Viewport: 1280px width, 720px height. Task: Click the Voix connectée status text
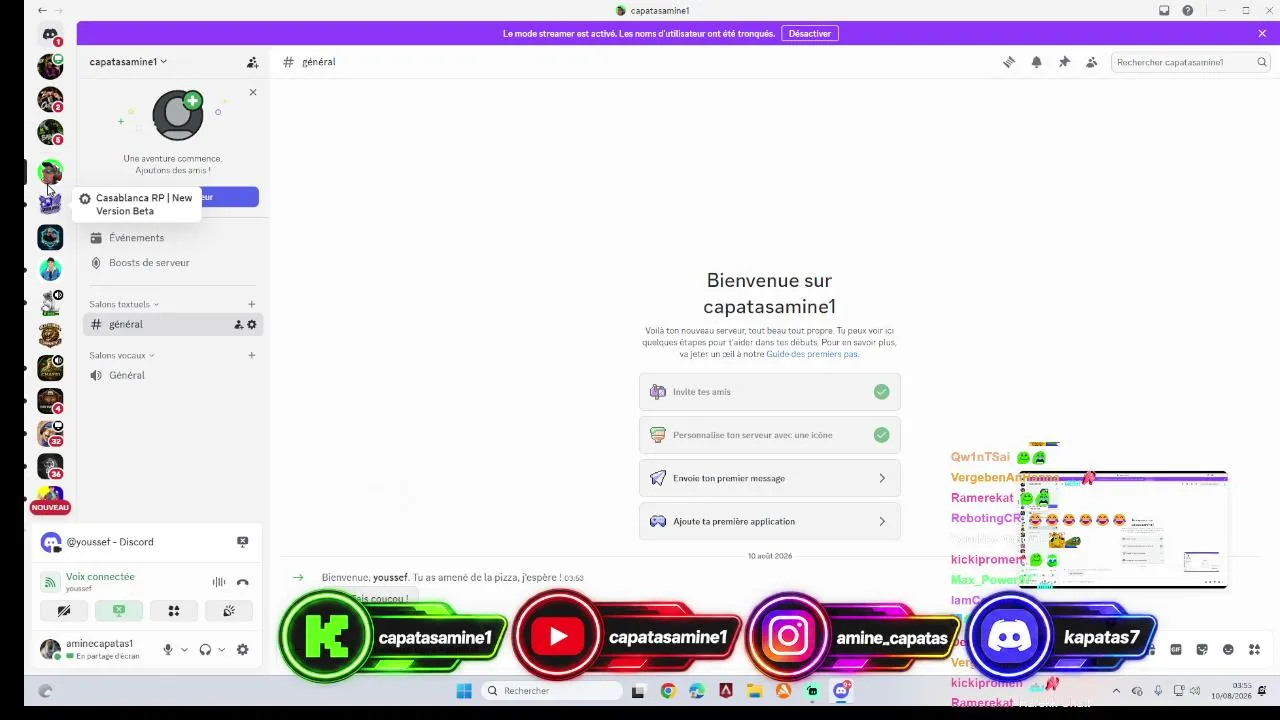click(x=100, y=577)
